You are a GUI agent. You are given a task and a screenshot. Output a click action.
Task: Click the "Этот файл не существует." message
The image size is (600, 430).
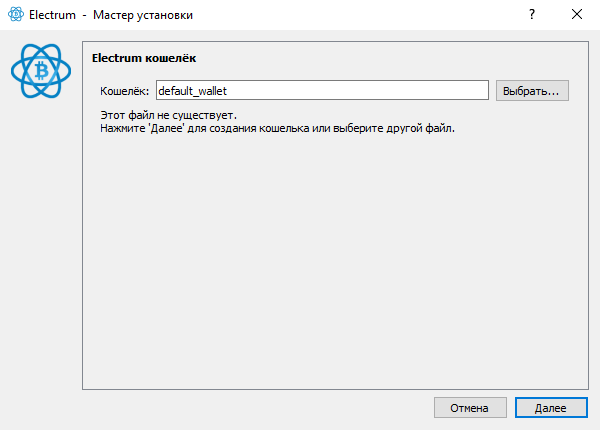coord(168,116)
